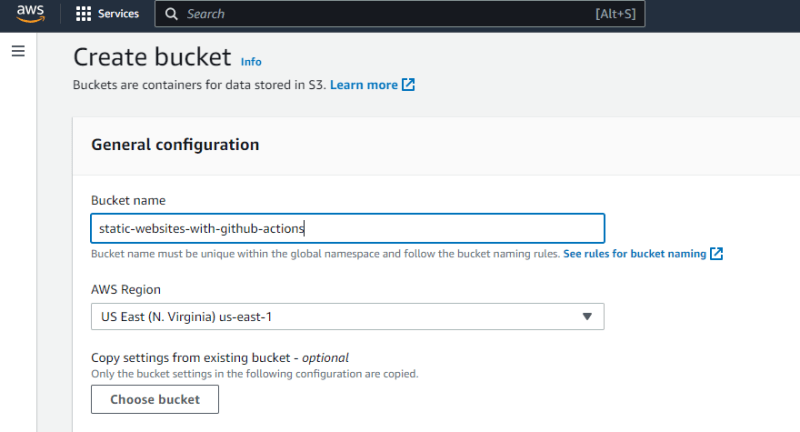Click the AWS Region dropdown arrow

(587, 317)
